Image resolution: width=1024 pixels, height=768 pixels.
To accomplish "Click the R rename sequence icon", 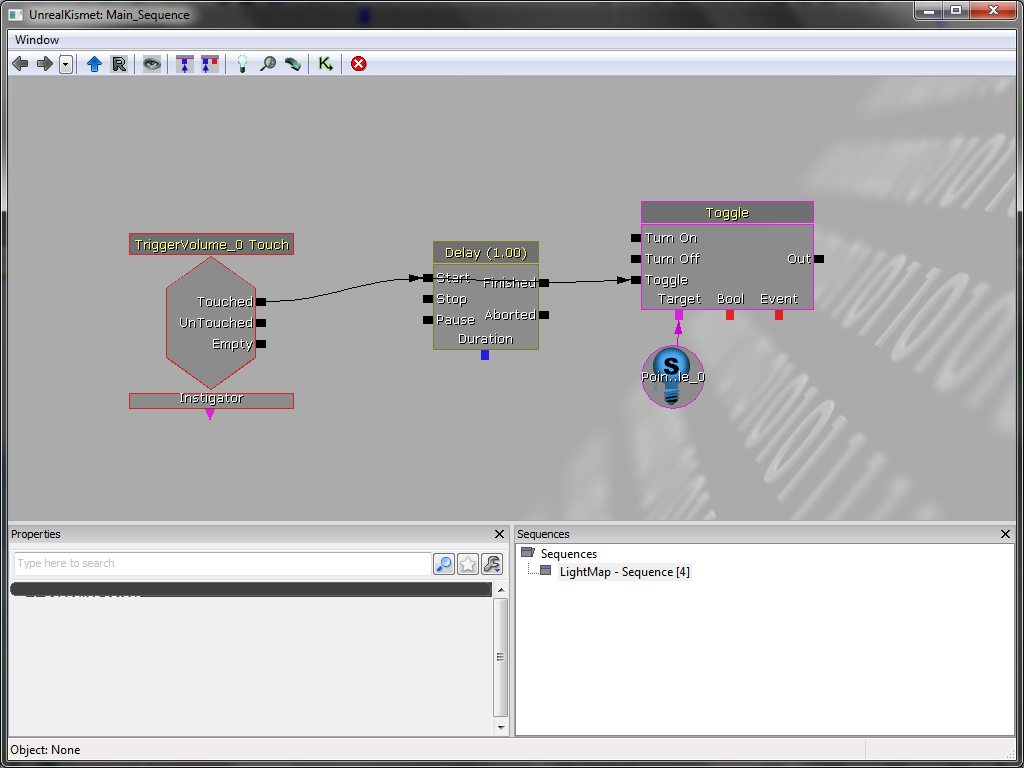I will coord(119,64).
